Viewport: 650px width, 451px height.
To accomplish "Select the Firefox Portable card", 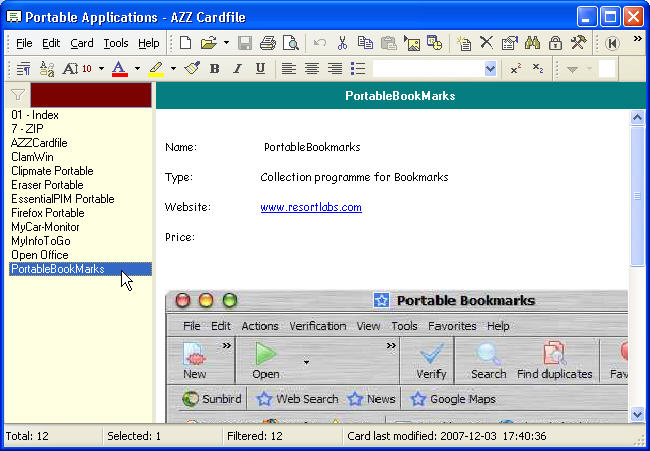I will point(80,213).
